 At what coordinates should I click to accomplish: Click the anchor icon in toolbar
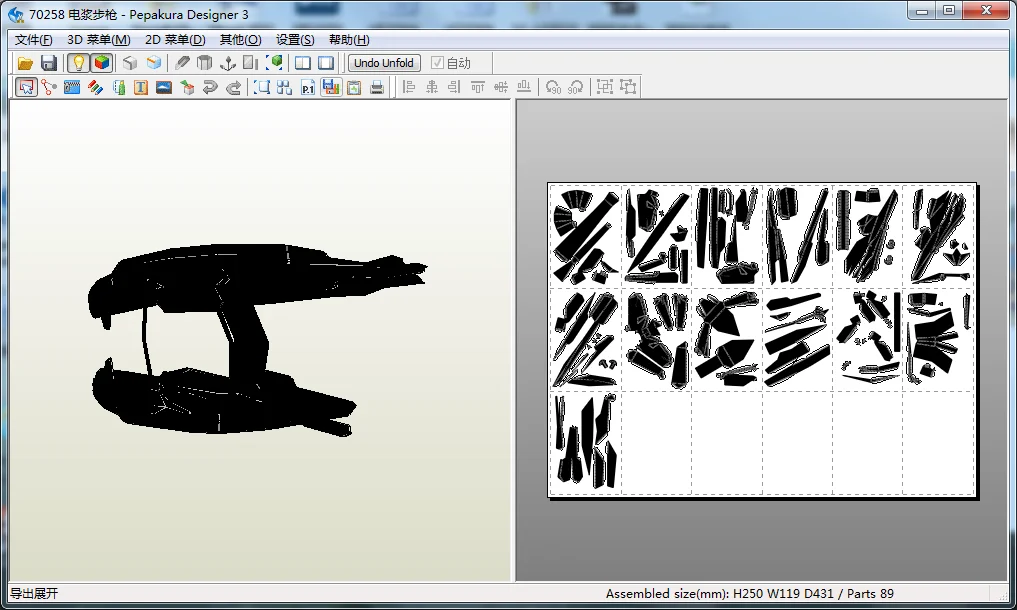(228, 63)
